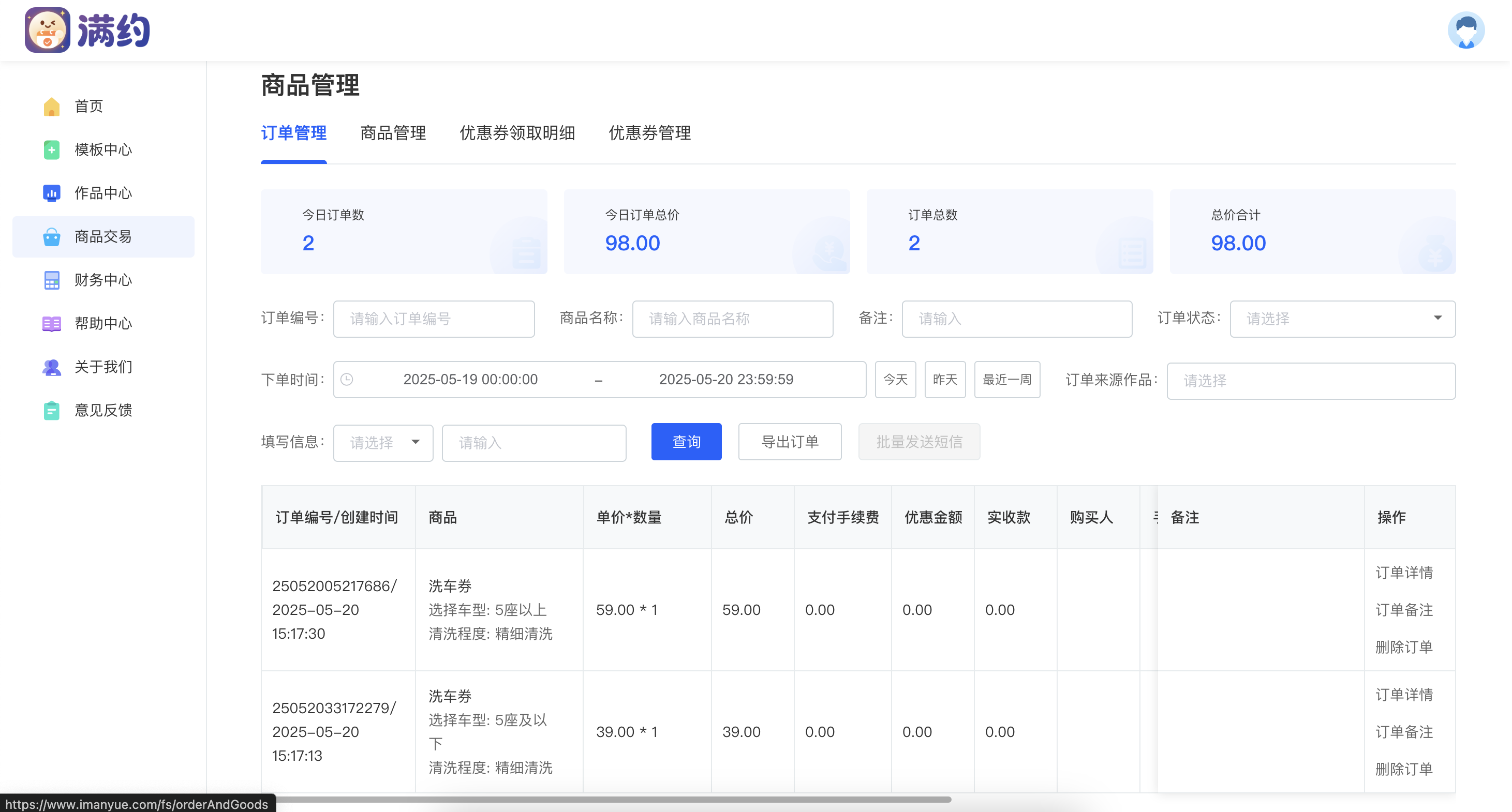The width and height of the screenshot is (1512, 812).
Task: Click the 帮助中心 book icon
Action: 52,323
